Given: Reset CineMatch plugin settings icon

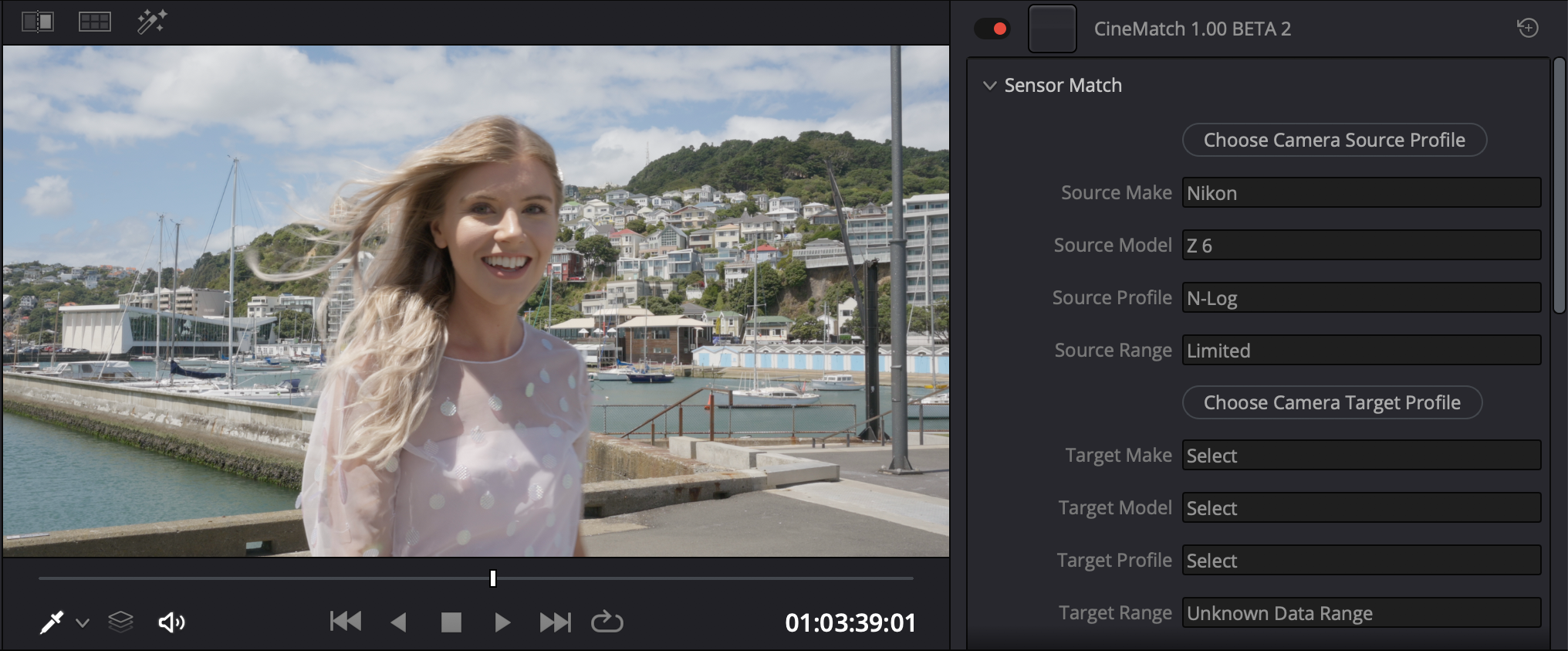Looking at the screenshot, I should click(1527, 29).
